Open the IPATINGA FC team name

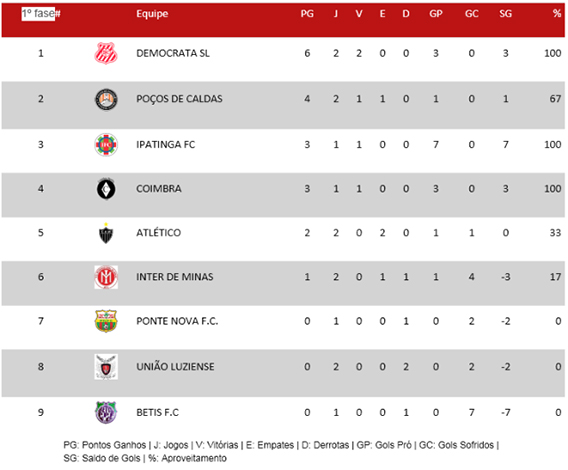(x=166, y=145)
